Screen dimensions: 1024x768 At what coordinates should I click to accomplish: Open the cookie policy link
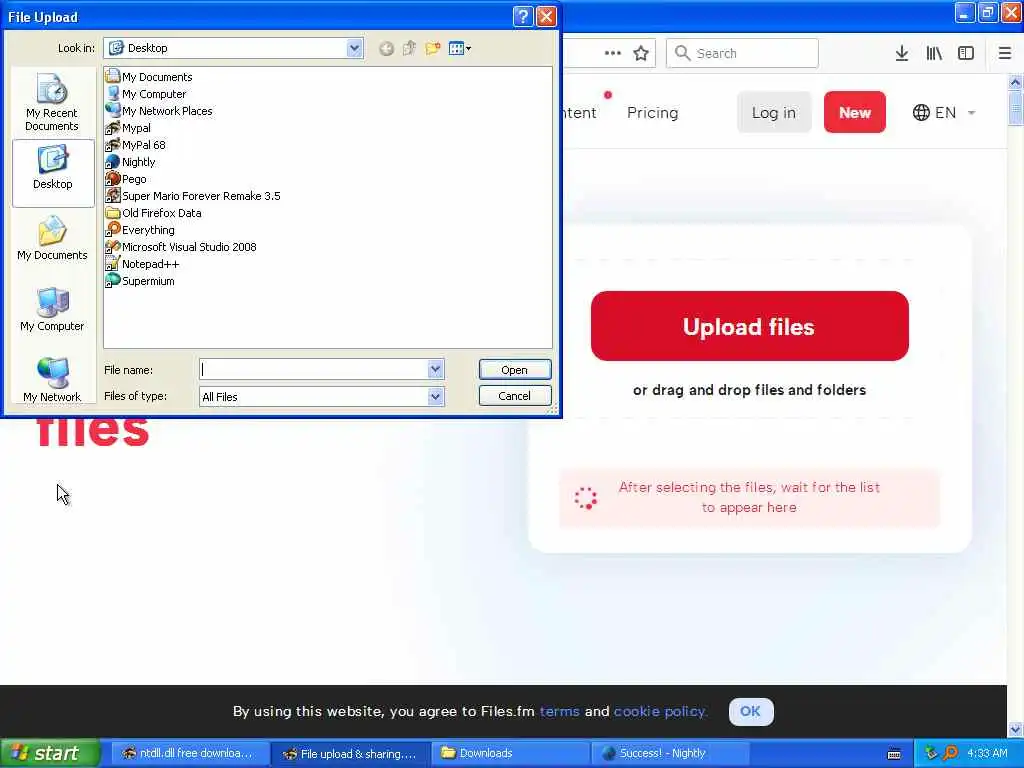pos(660,711)
